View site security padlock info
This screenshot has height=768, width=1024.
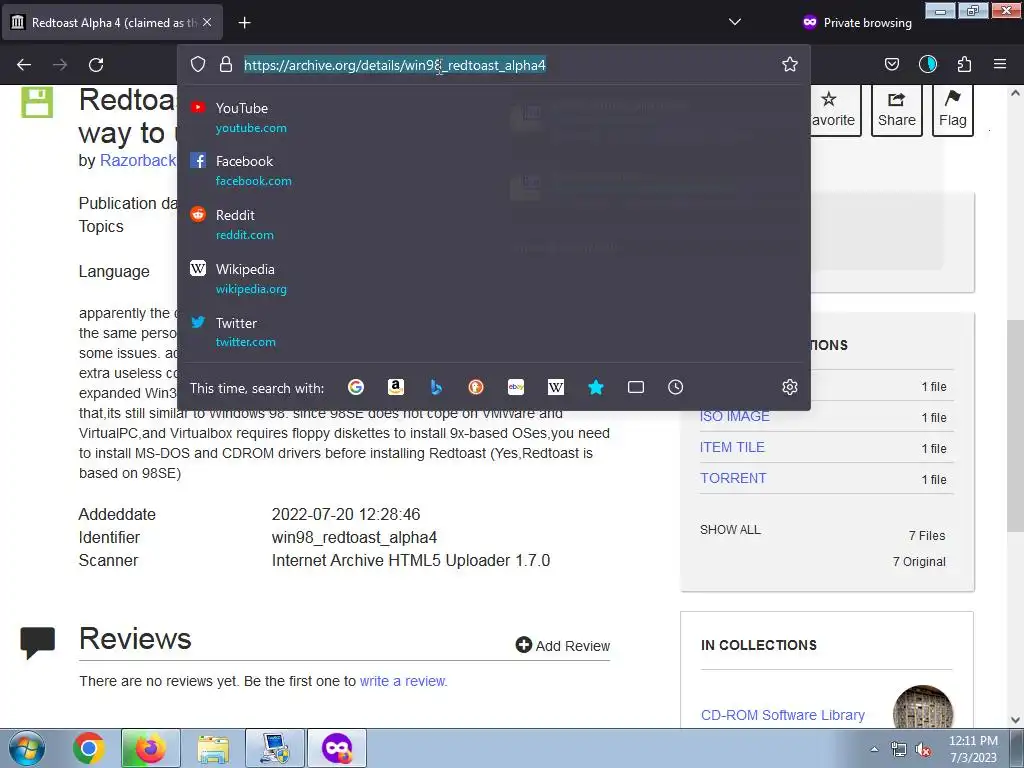226,64
